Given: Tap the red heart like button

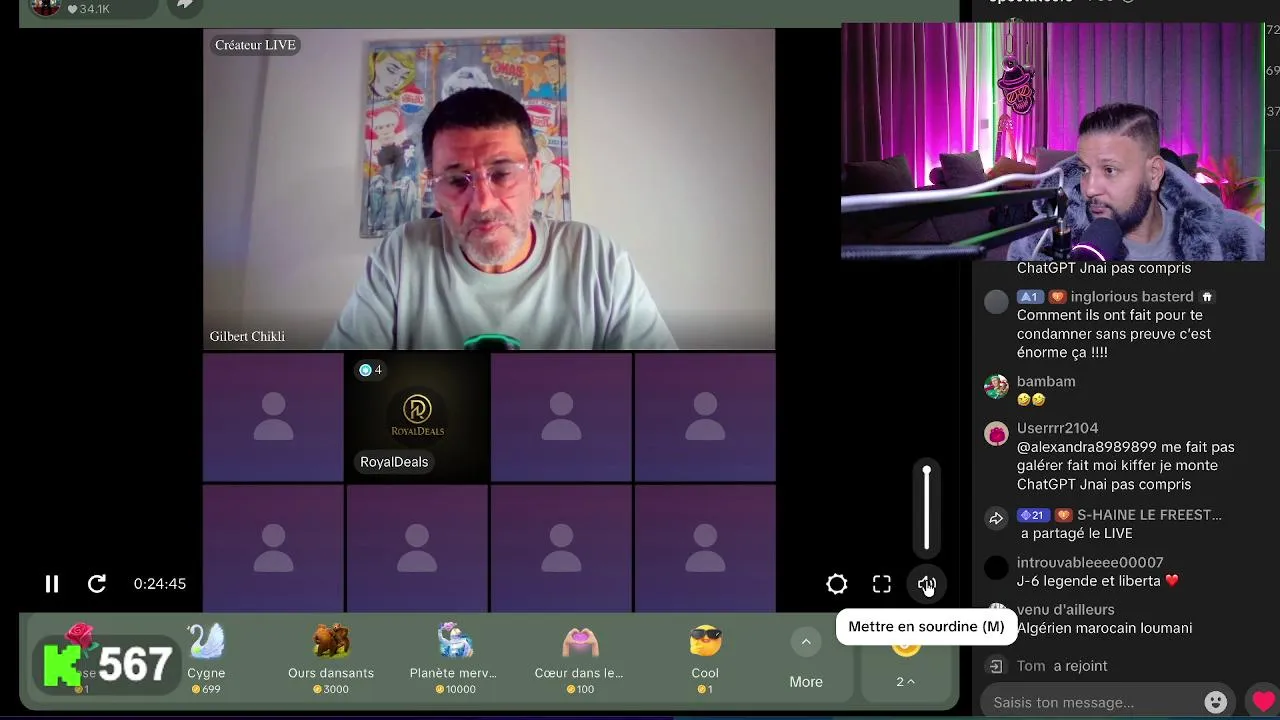Looking at the screenshot, I should [1264, 702].
